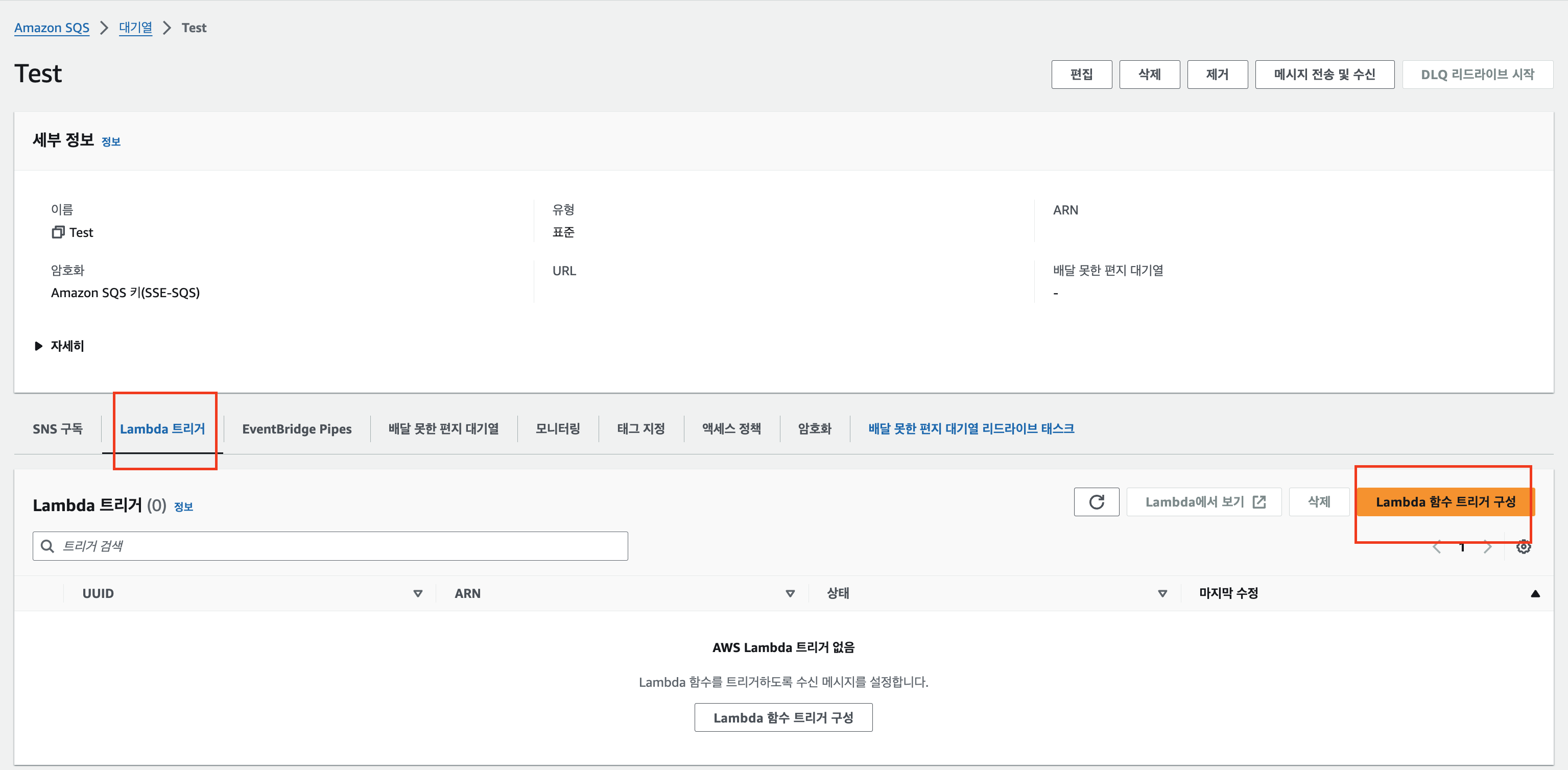Click the previous page chevron
Viewport: 1568px width, 770px height.
click(1437, 547)
